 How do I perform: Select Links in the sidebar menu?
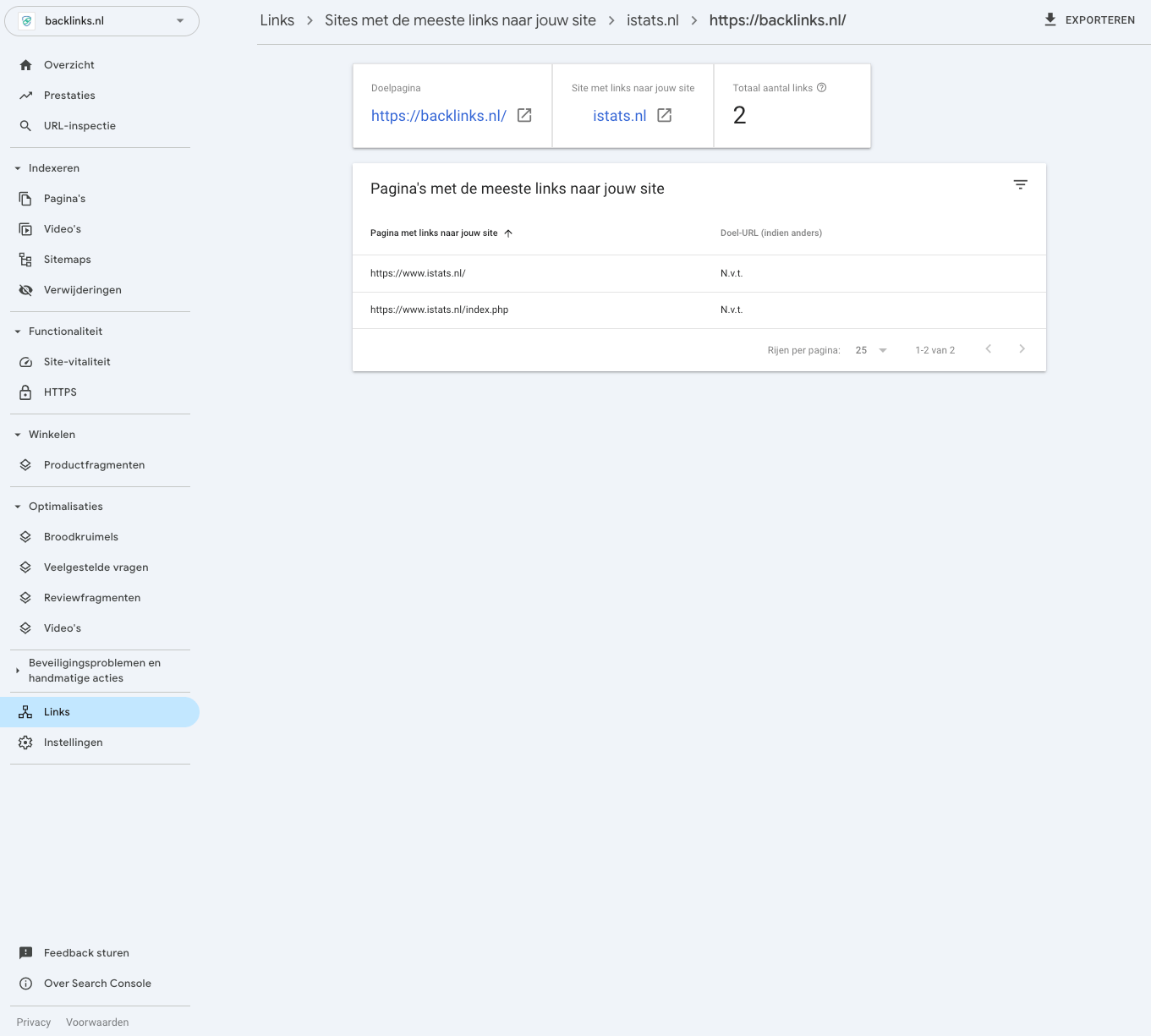click(57, 711)
